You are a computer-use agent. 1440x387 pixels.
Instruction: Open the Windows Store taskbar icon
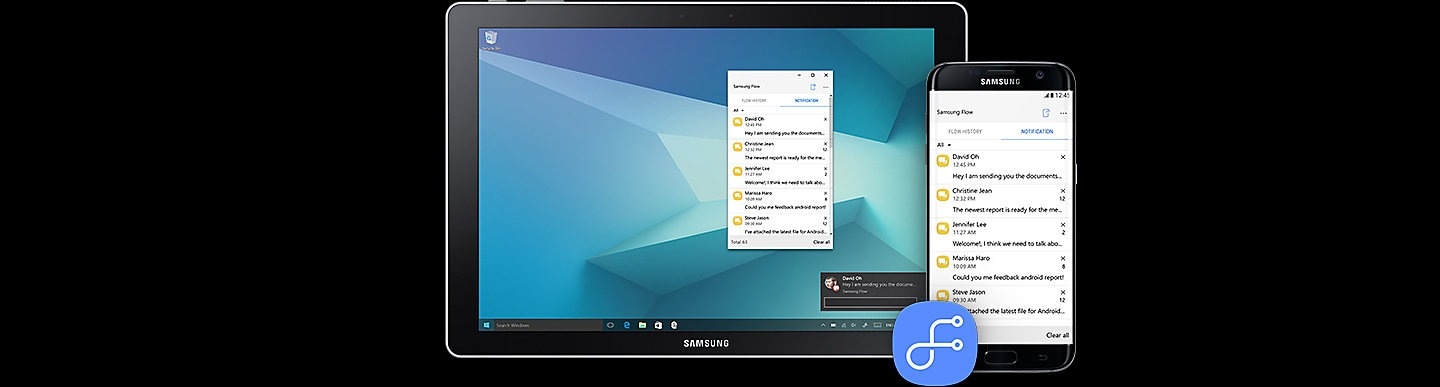658,325
